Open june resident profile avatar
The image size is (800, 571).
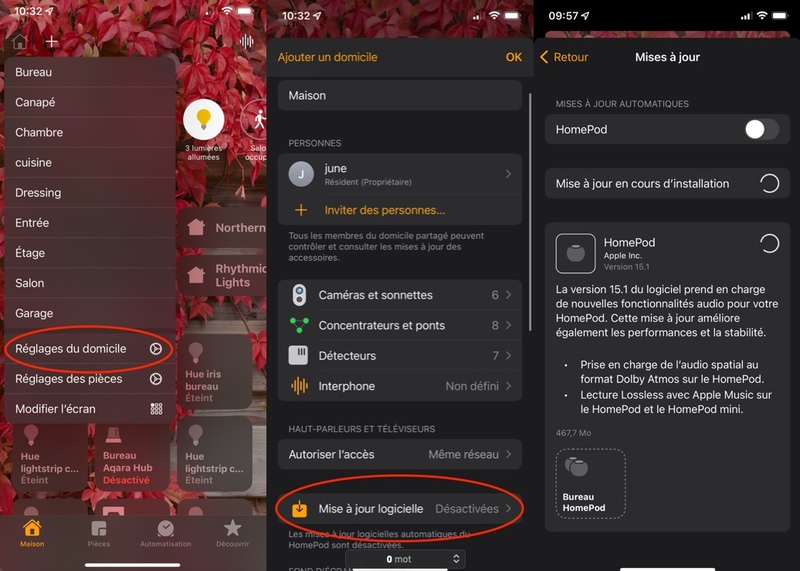pos(301,174)
